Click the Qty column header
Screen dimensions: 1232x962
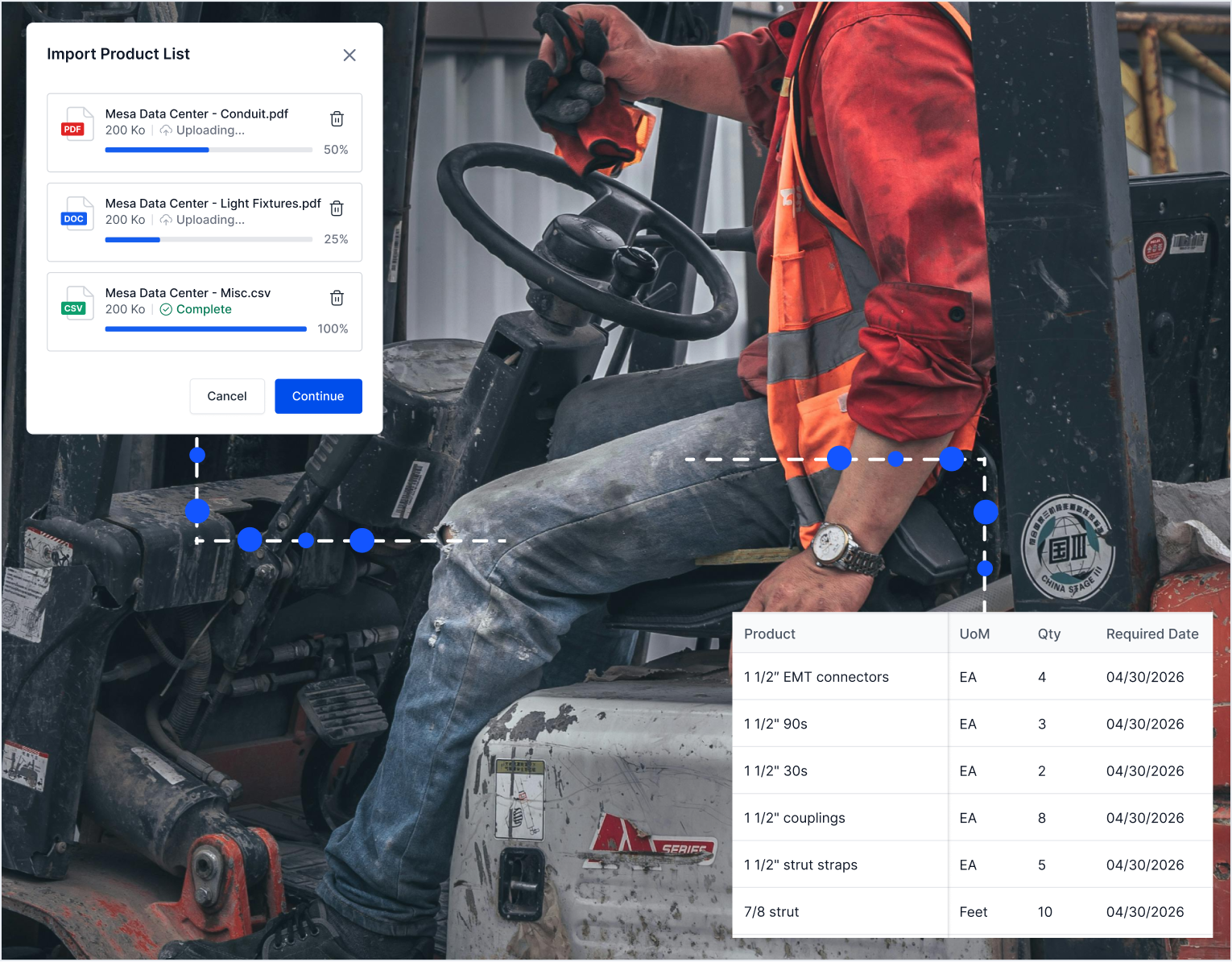[1048, 634]
